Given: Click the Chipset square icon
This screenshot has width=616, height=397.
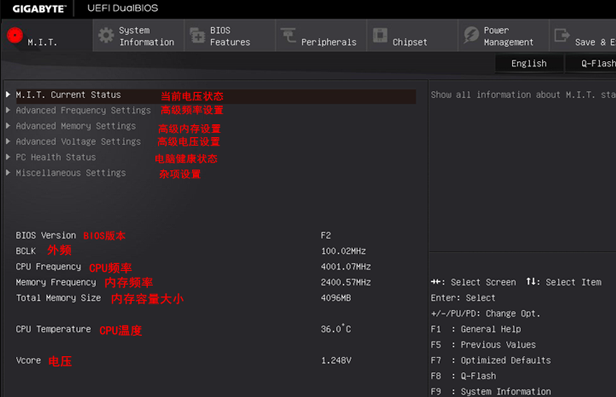Looking at the screenshot, I should pyautogui.click(x=380, y=35).
